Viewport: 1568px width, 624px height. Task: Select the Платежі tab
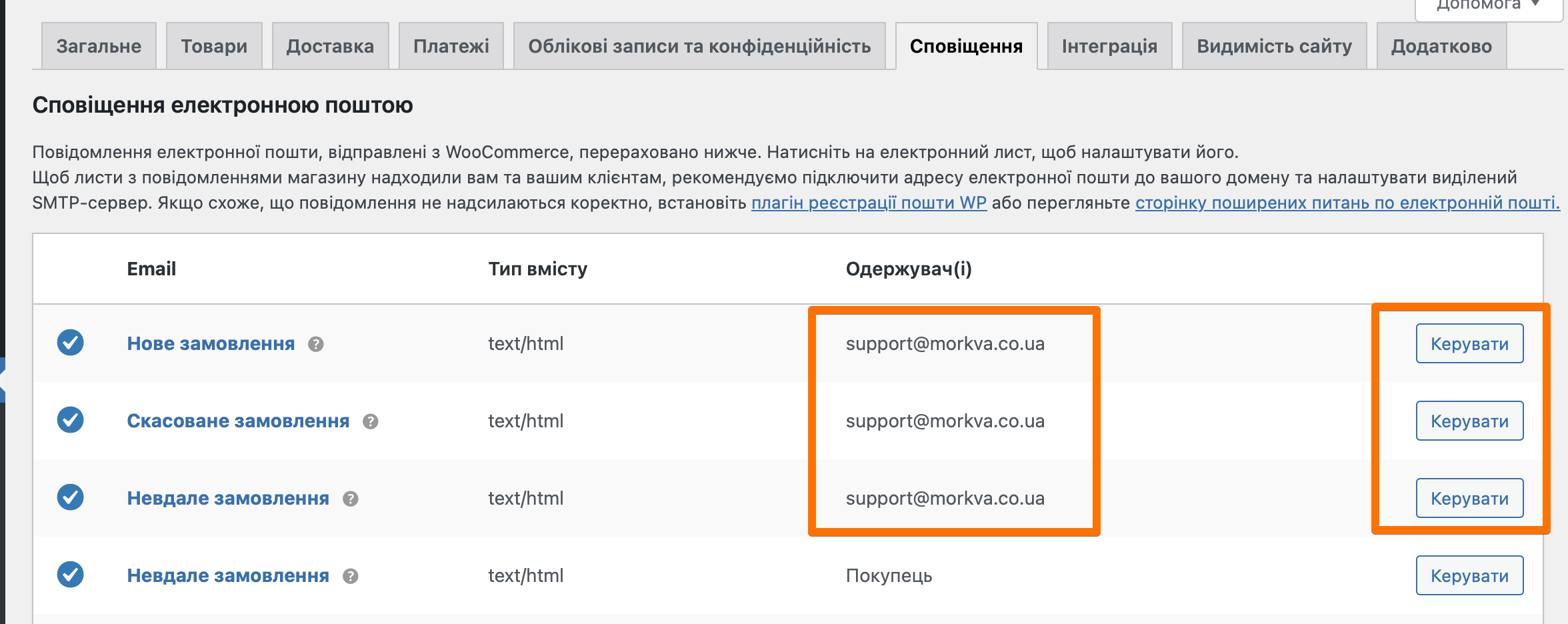point(451,46)
